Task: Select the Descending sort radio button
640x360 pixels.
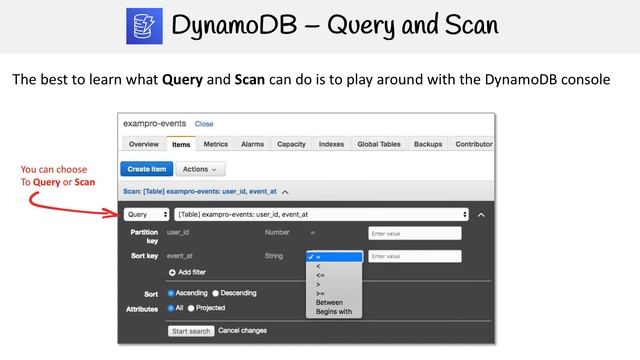Action: tap(216, 293)
